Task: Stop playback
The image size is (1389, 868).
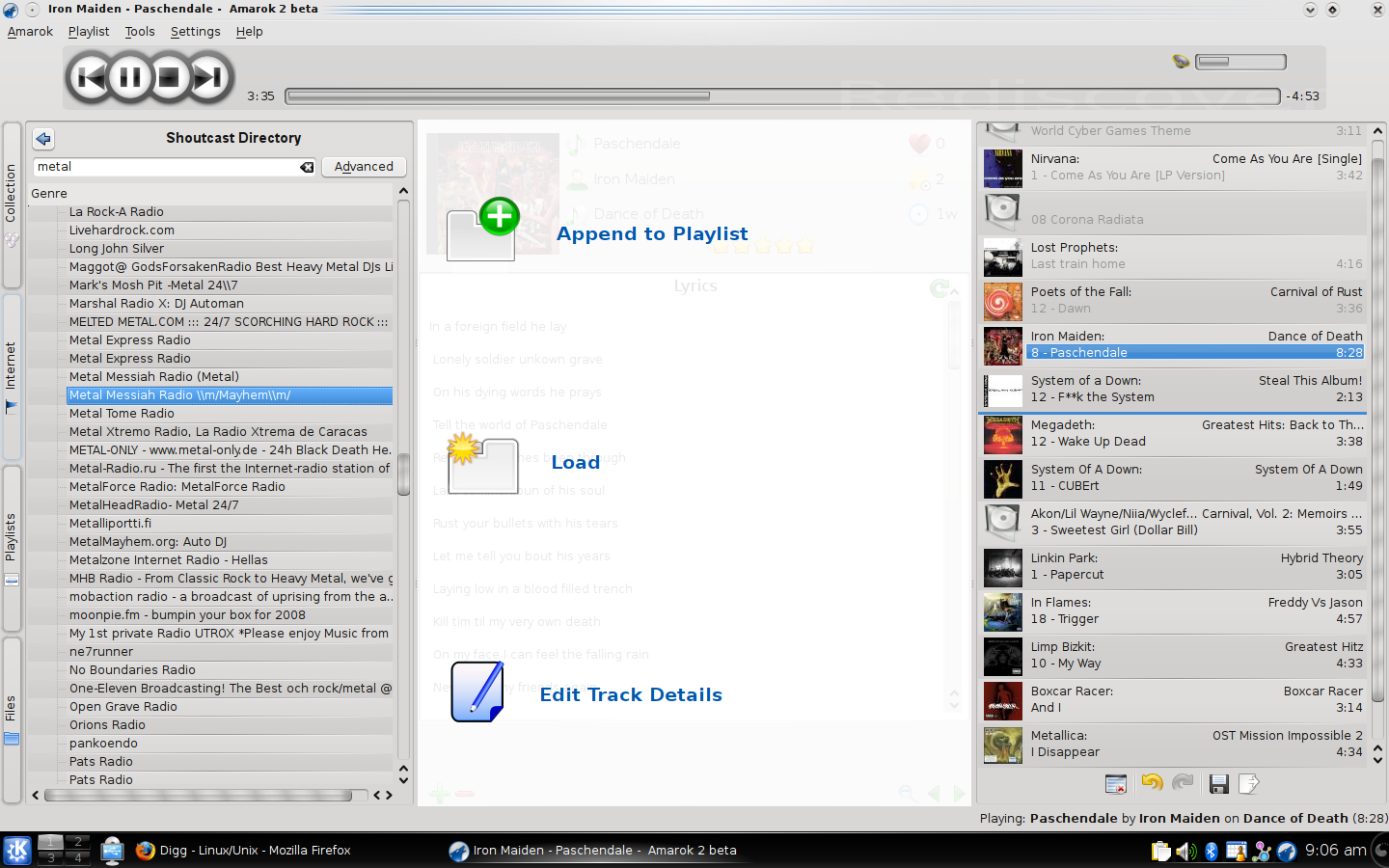Action: pos(169,76)
